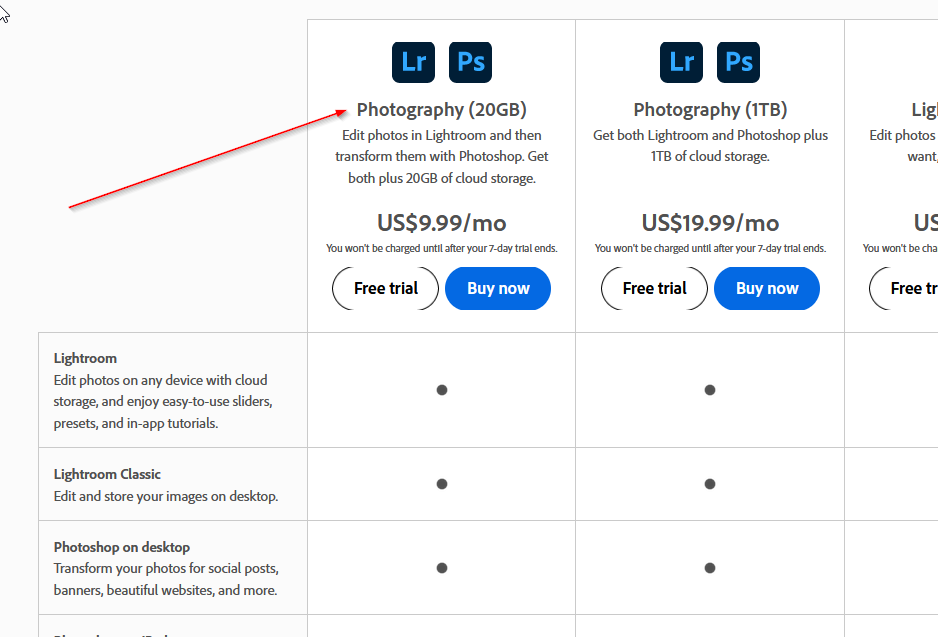
Task: Select the Photography (1TB) plan heading
Action: click(710, 110)
